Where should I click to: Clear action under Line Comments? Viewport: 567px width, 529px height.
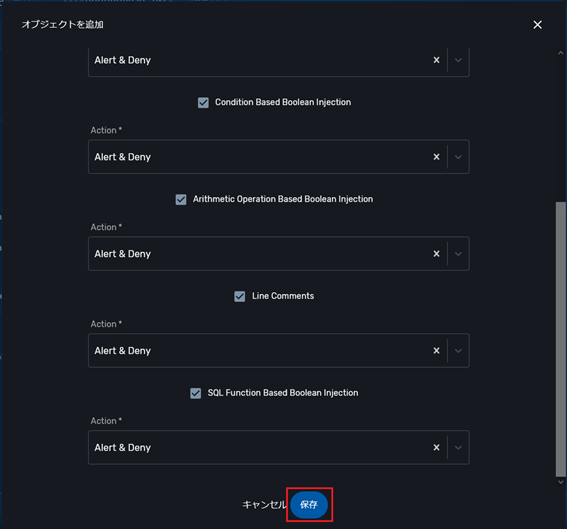(436, 351)
